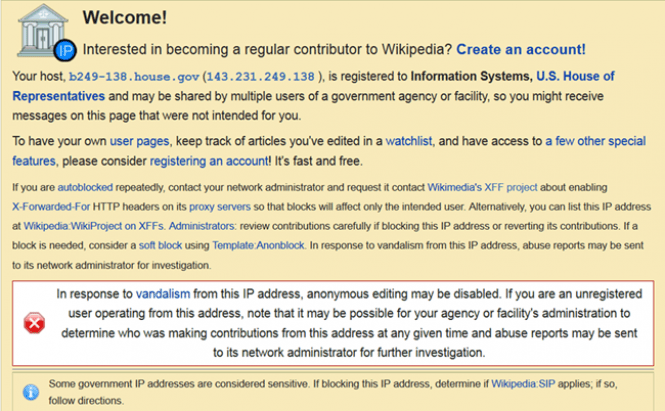Follow the vandalism link in red box

point(163,294)
